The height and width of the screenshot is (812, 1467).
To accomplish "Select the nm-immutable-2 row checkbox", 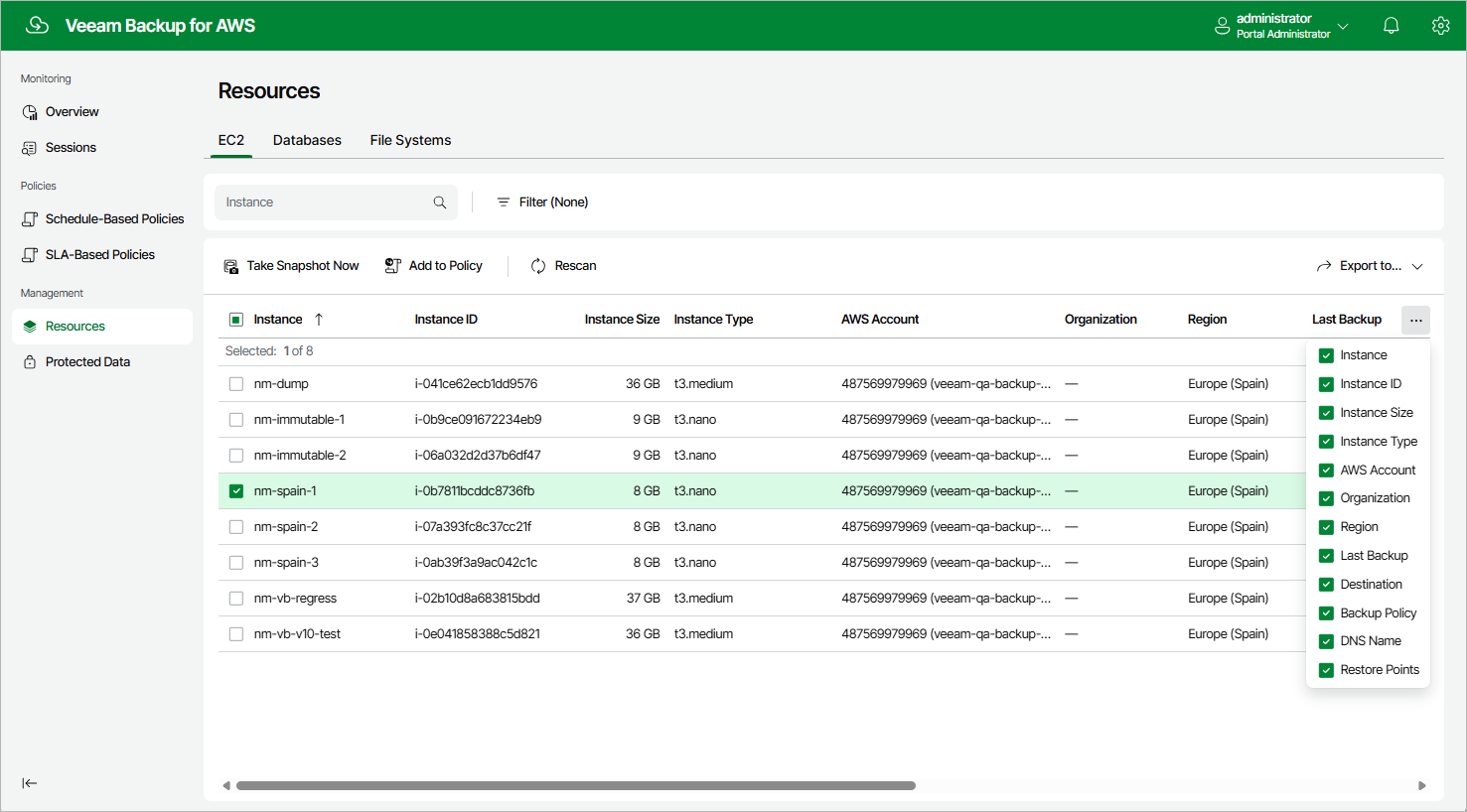I will pos(236,456).
